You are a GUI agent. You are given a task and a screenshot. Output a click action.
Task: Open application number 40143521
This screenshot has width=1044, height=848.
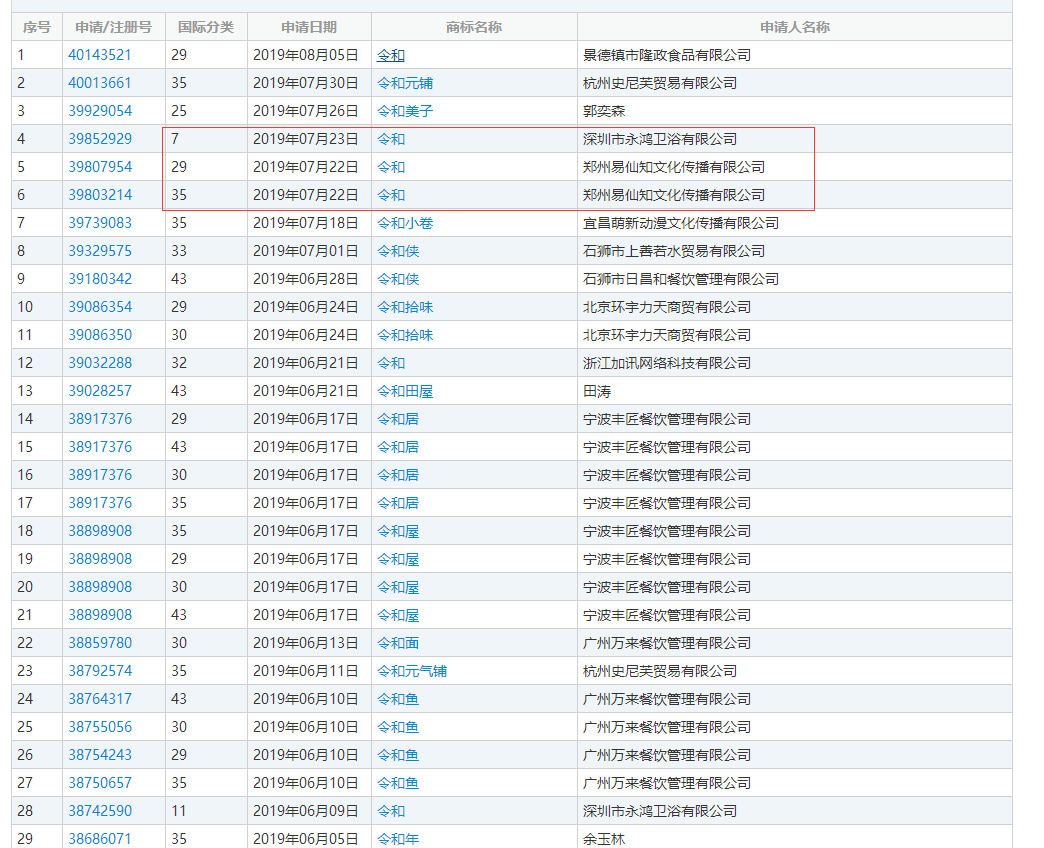tap(100, 55)
